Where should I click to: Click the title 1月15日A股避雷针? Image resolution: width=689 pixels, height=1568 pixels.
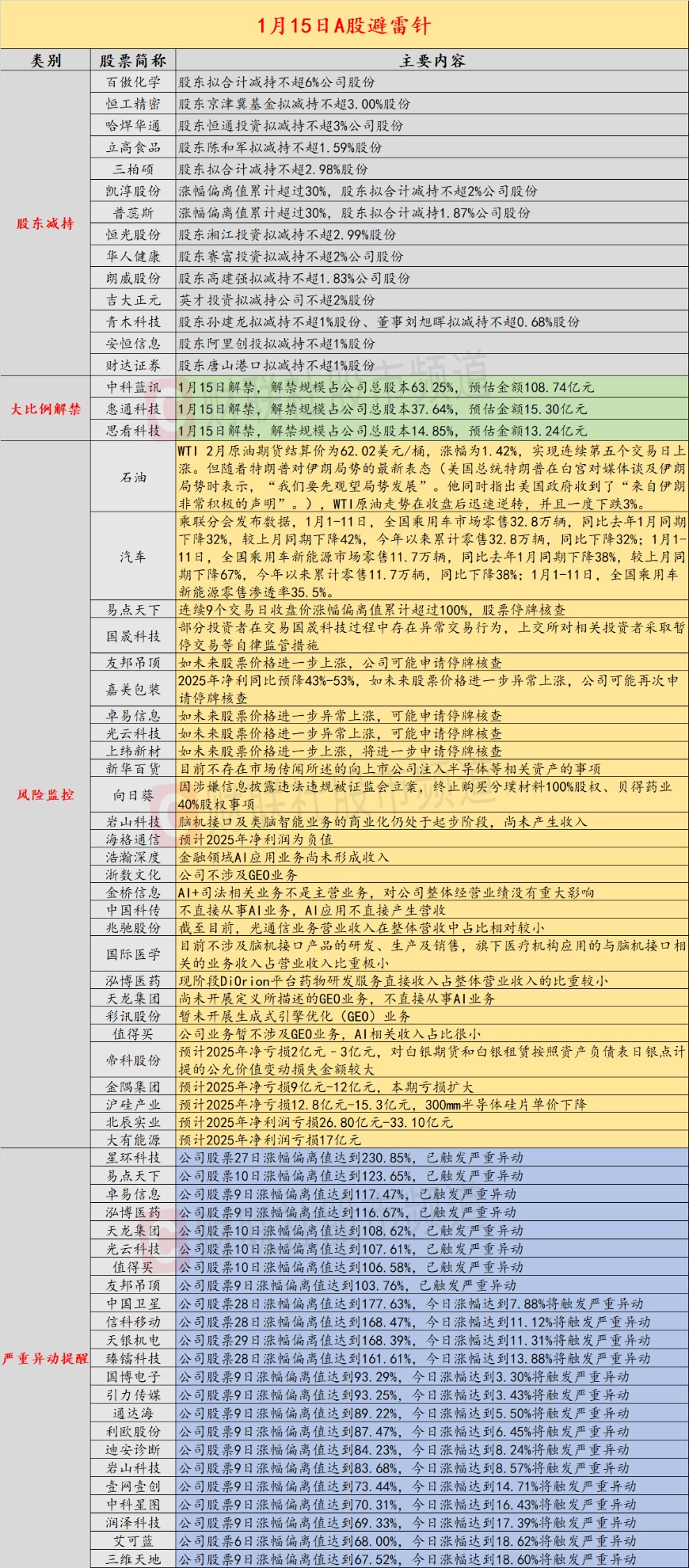point(344,25)
